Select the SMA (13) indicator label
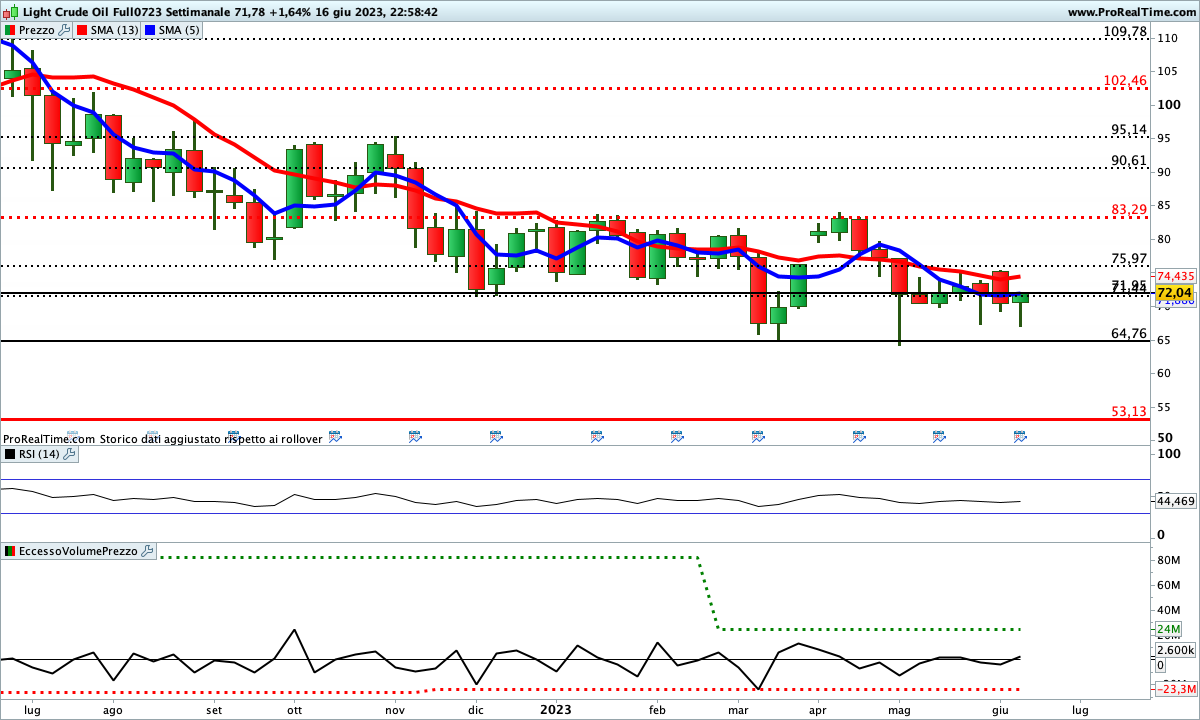The image size is (1200, 720). [115, 30]
